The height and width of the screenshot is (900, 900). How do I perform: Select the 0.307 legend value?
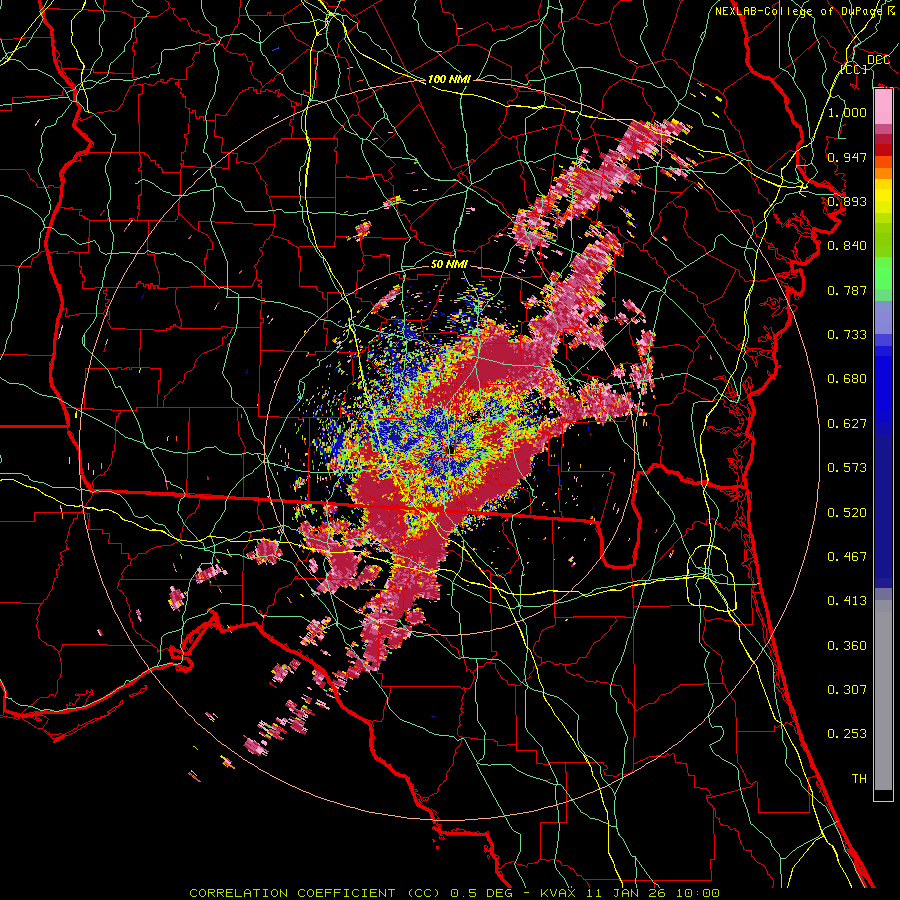[847, 690]
